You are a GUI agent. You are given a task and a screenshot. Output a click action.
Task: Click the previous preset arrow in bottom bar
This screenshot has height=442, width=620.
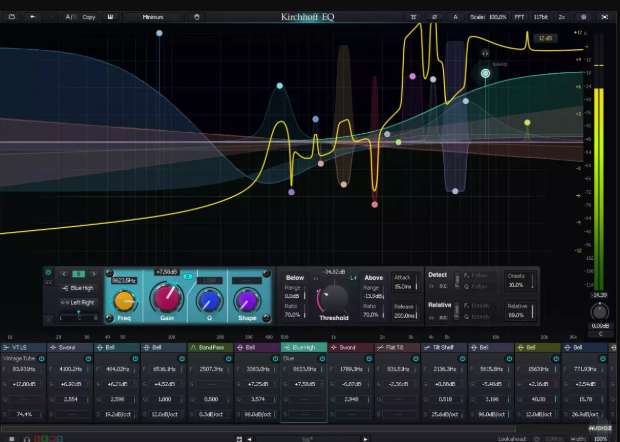[250, 439]
